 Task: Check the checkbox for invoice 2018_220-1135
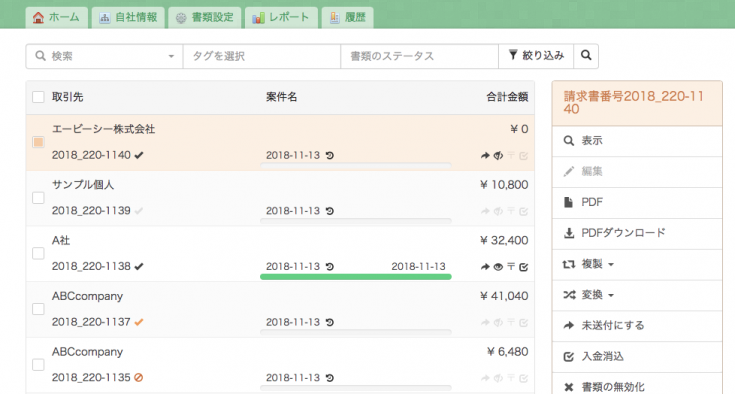(x=38, y=364)
